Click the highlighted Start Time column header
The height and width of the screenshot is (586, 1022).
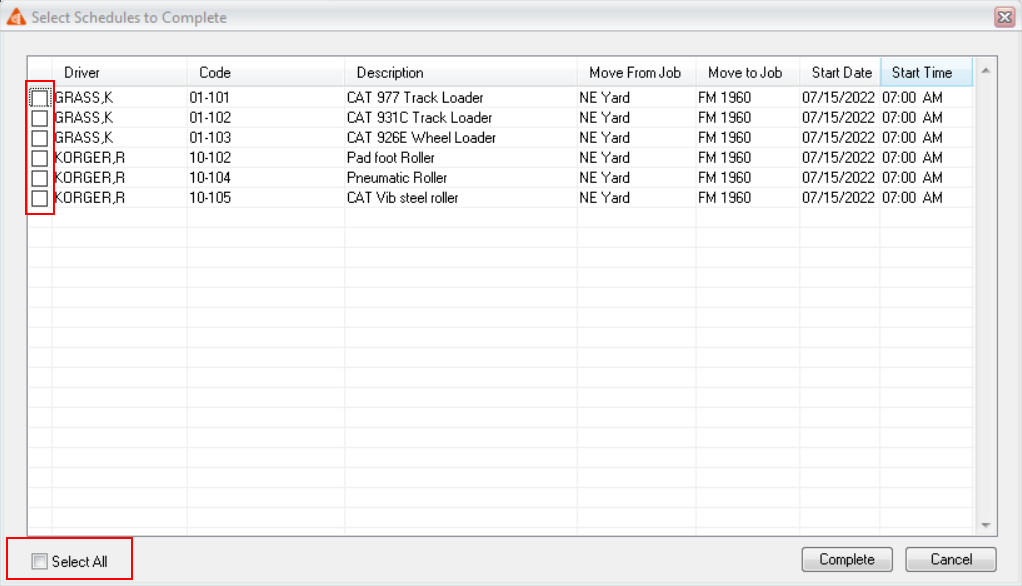pyautogui.click(x=925, y=72)
